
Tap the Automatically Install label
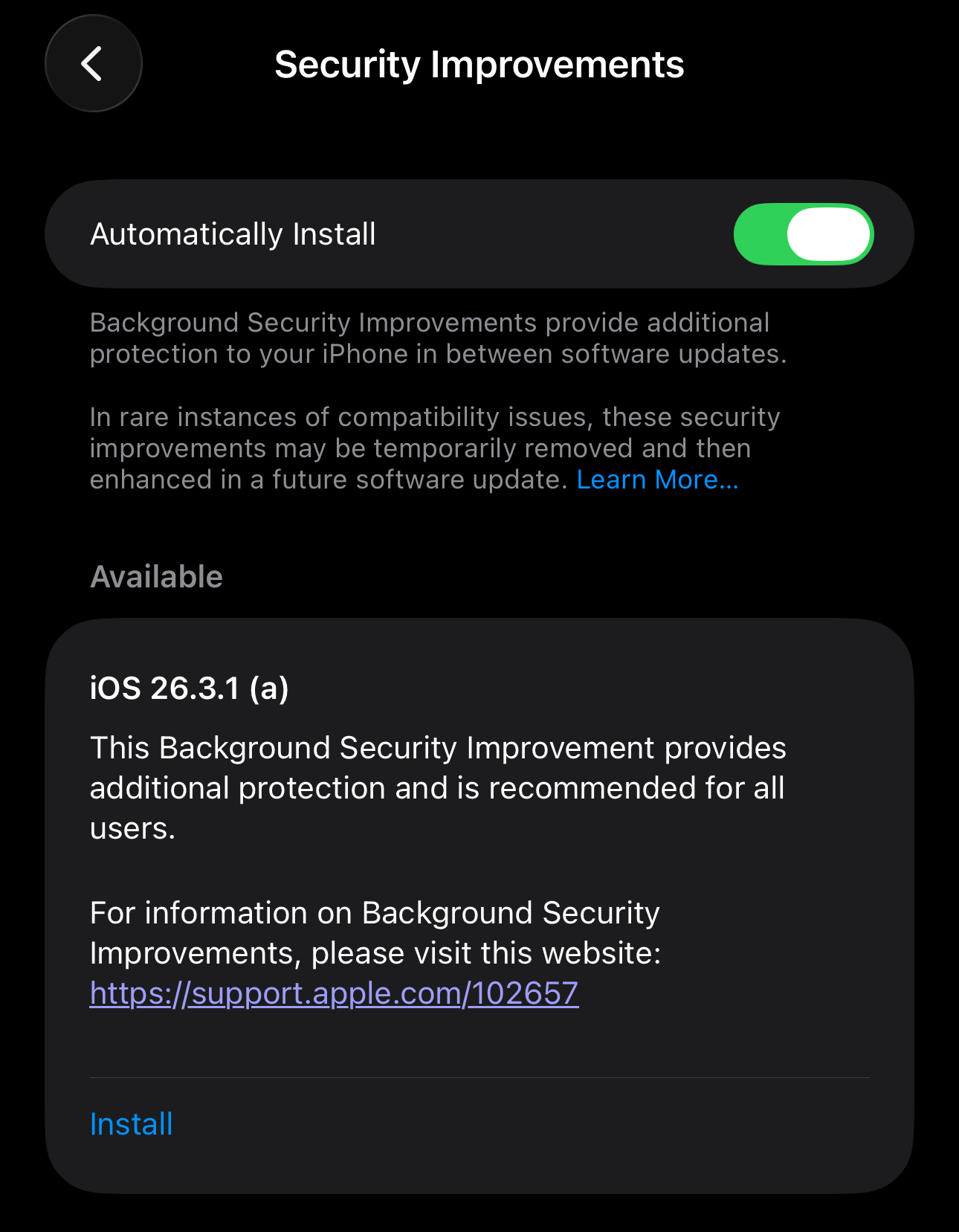[233, 234]
